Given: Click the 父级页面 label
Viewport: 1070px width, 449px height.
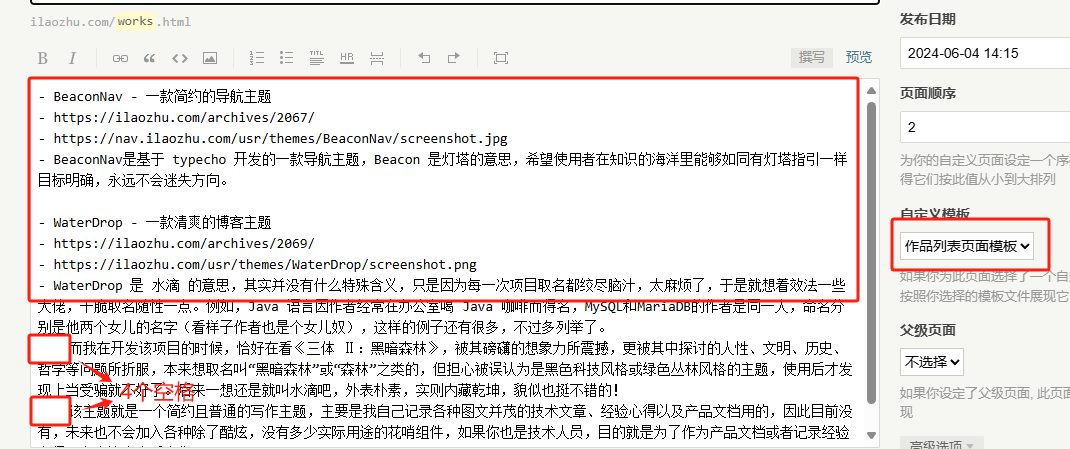Looking at the screenshot, I should pos(927,330).
